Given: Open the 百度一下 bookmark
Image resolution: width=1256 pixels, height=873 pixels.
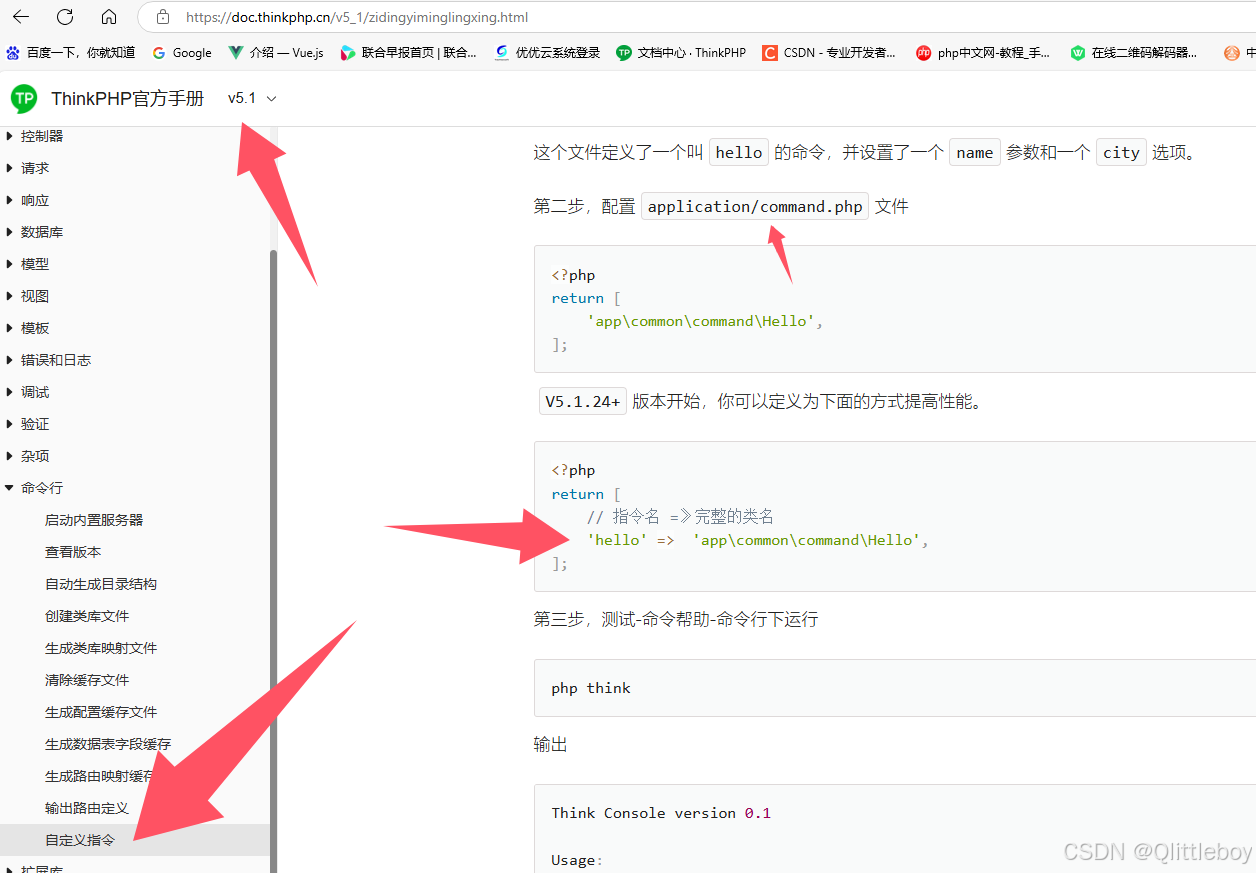Looking at the screenshot, I should [71, 53].
